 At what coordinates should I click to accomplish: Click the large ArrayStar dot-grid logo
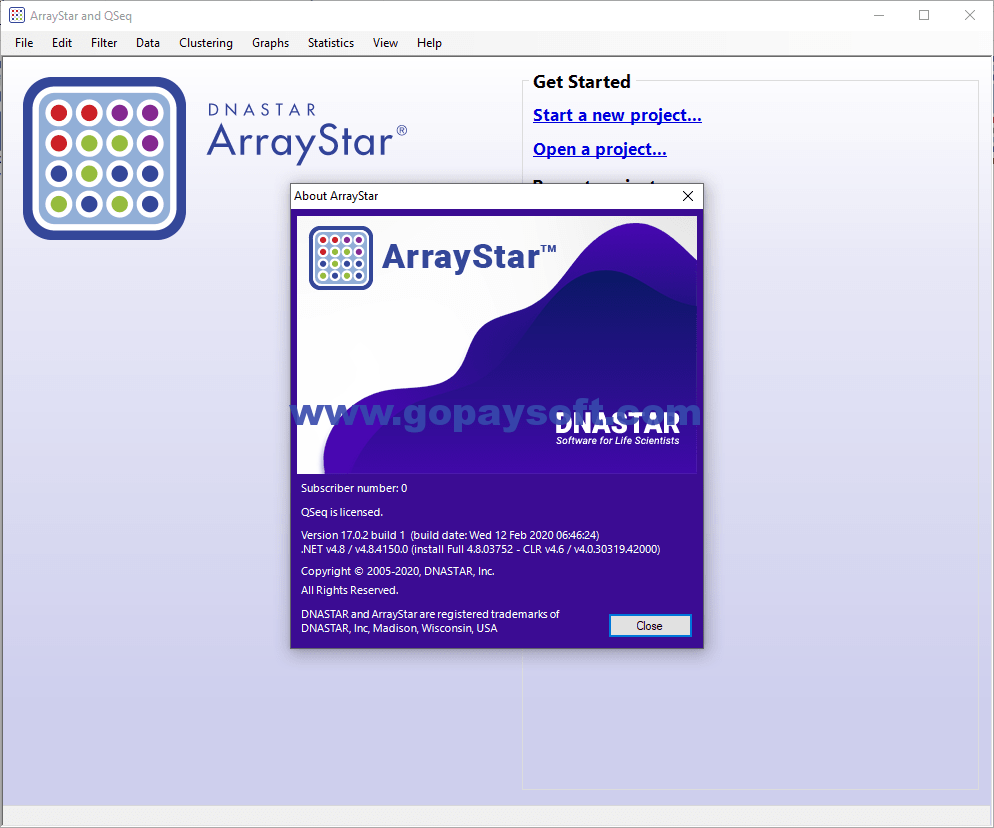point(105,158)
